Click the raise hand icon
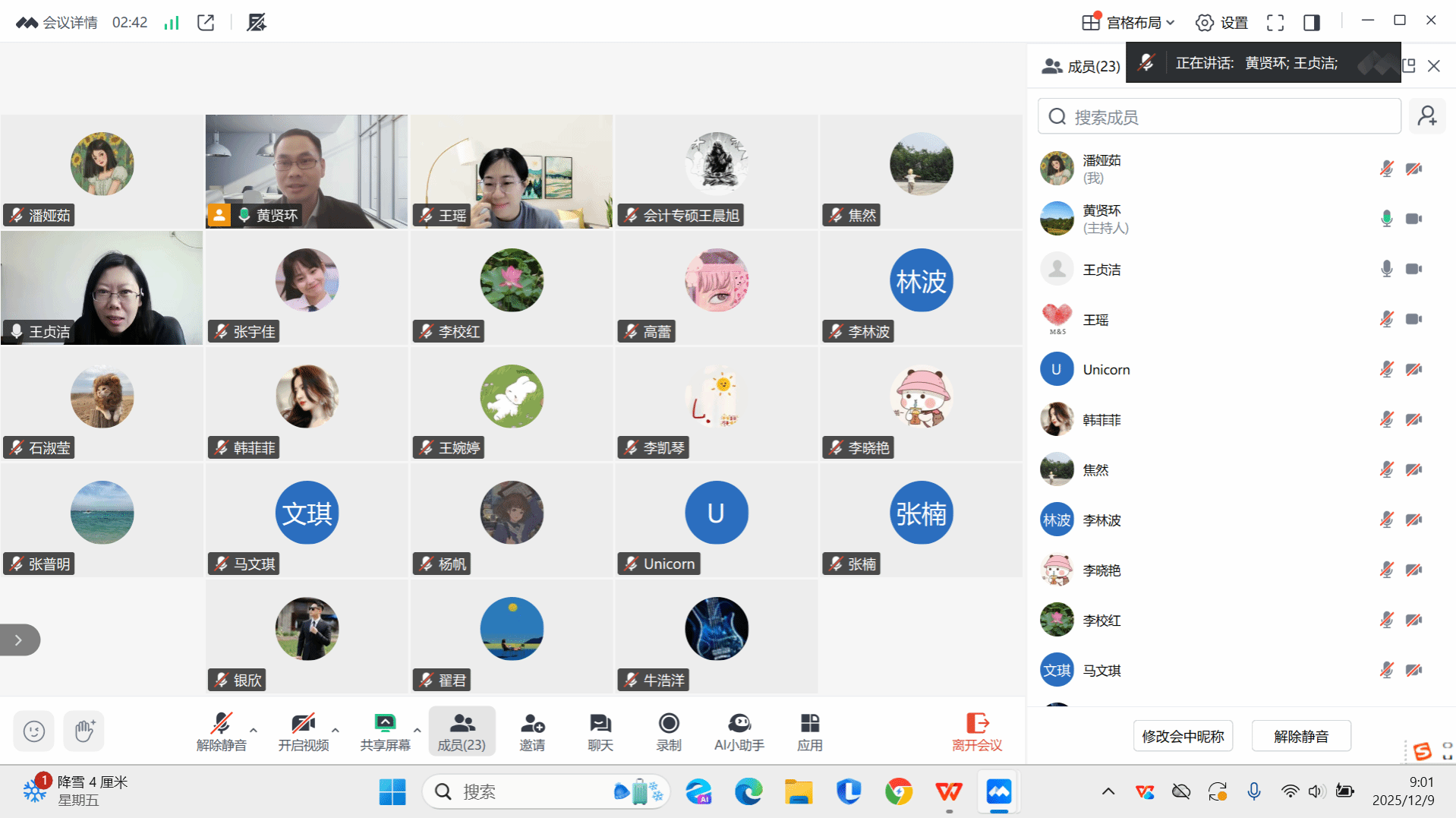This screenshot has height=818, width=1456. coord(84,731)
